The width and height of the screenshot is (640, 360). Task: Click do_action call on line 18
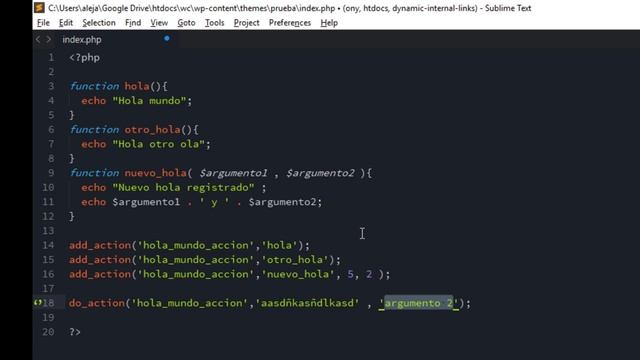pos(97,303)
